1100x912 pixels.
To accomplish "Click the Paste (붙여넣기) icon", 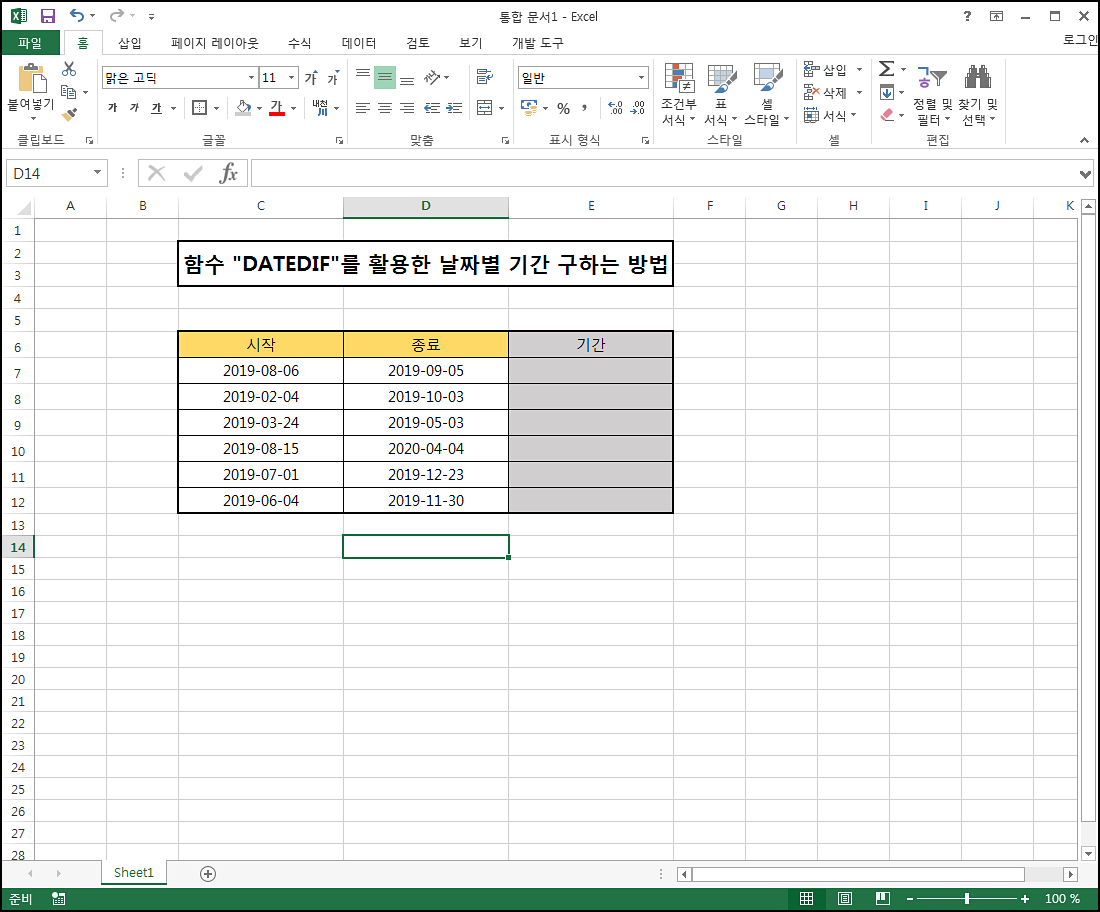I will coord(32,79).
